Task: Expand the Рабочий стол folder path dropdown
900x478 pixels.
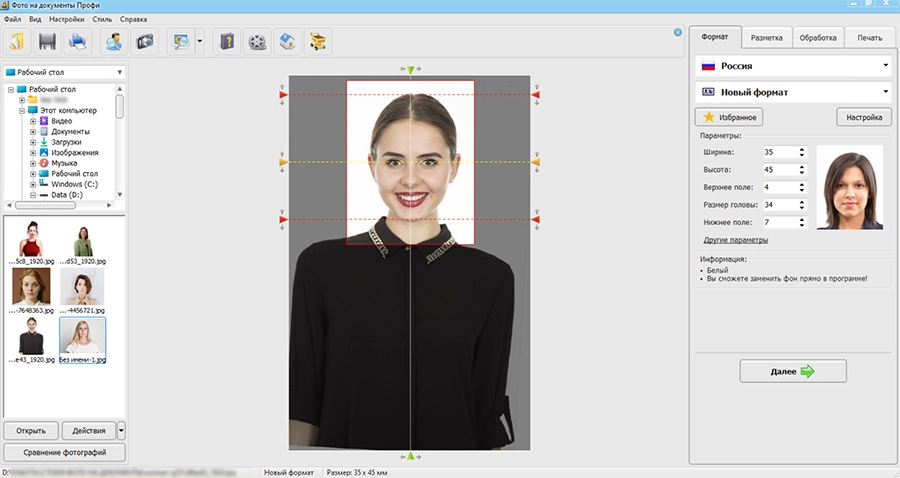Action: coord(119,72)
